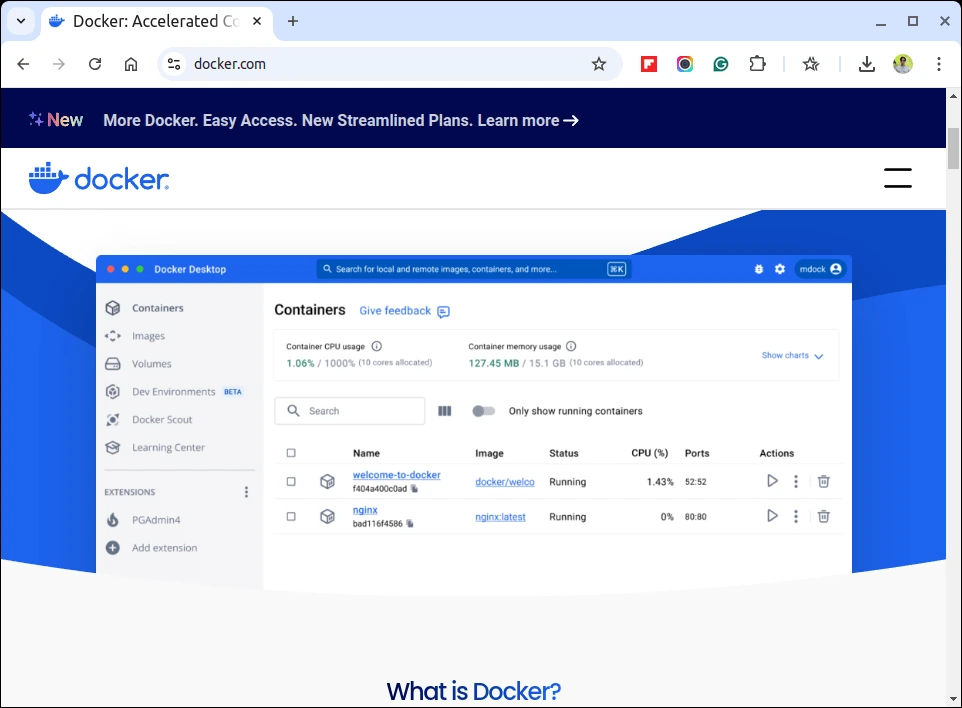Copy the f404a400c0ad container ID
The height and width of the screenshot is (708, 962).
tap(414, 489)
